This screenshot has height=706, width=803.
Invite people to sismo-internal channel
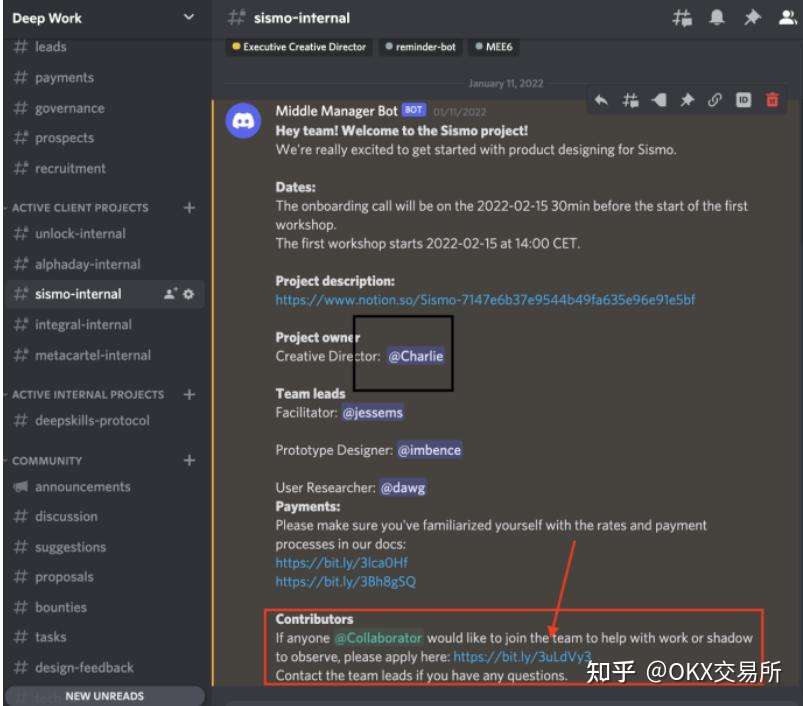(170, 294)
